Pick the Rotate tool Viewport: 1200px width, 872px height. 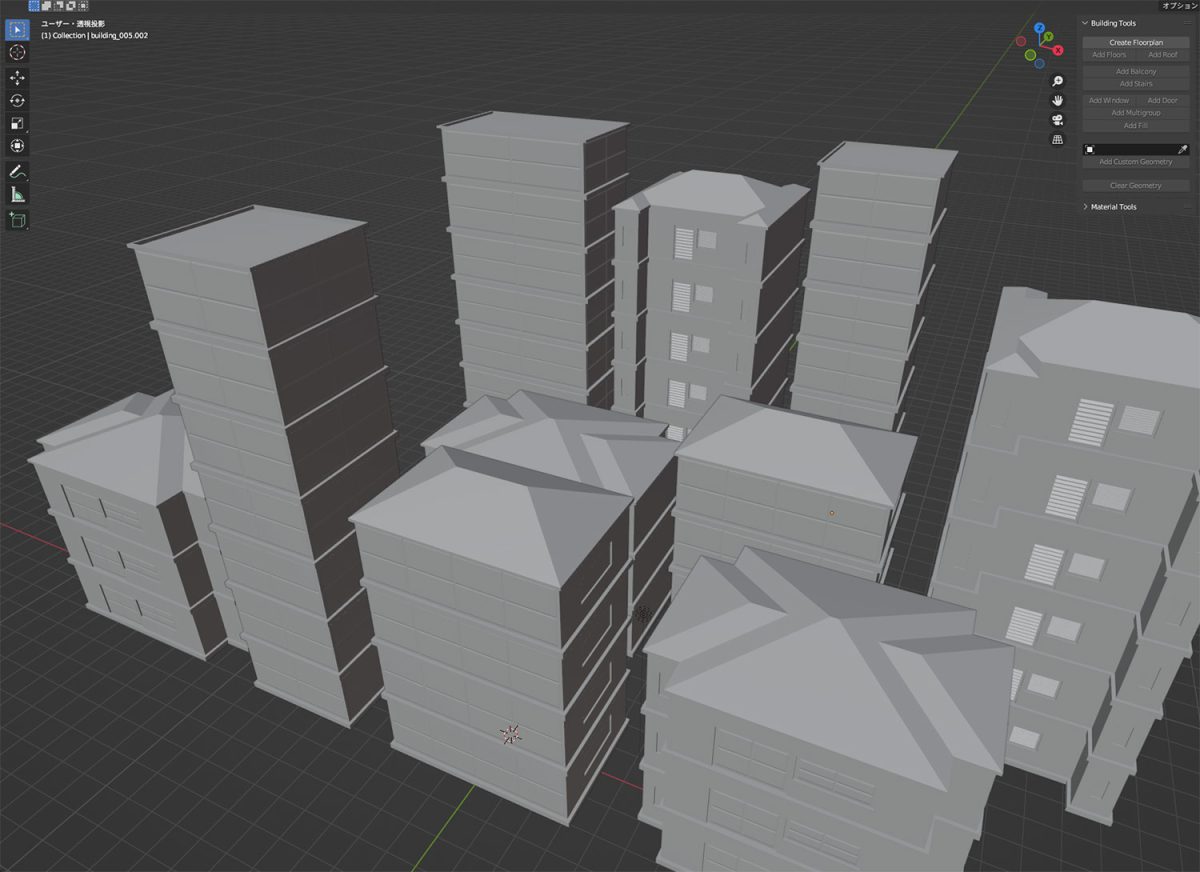tap(17, 100)
